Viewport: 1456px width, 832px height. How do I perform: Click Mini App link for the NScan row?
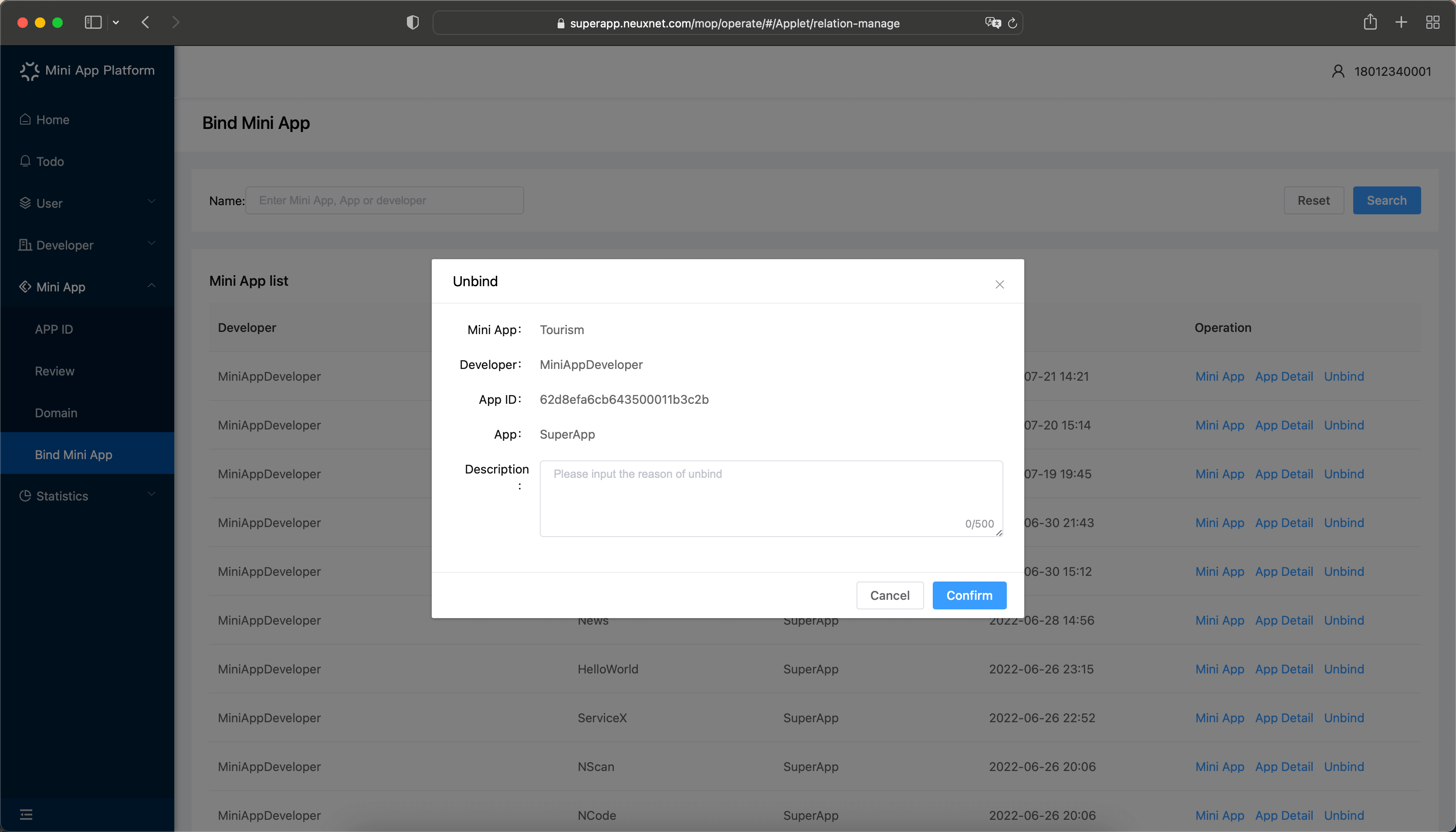coord(1220,767)
